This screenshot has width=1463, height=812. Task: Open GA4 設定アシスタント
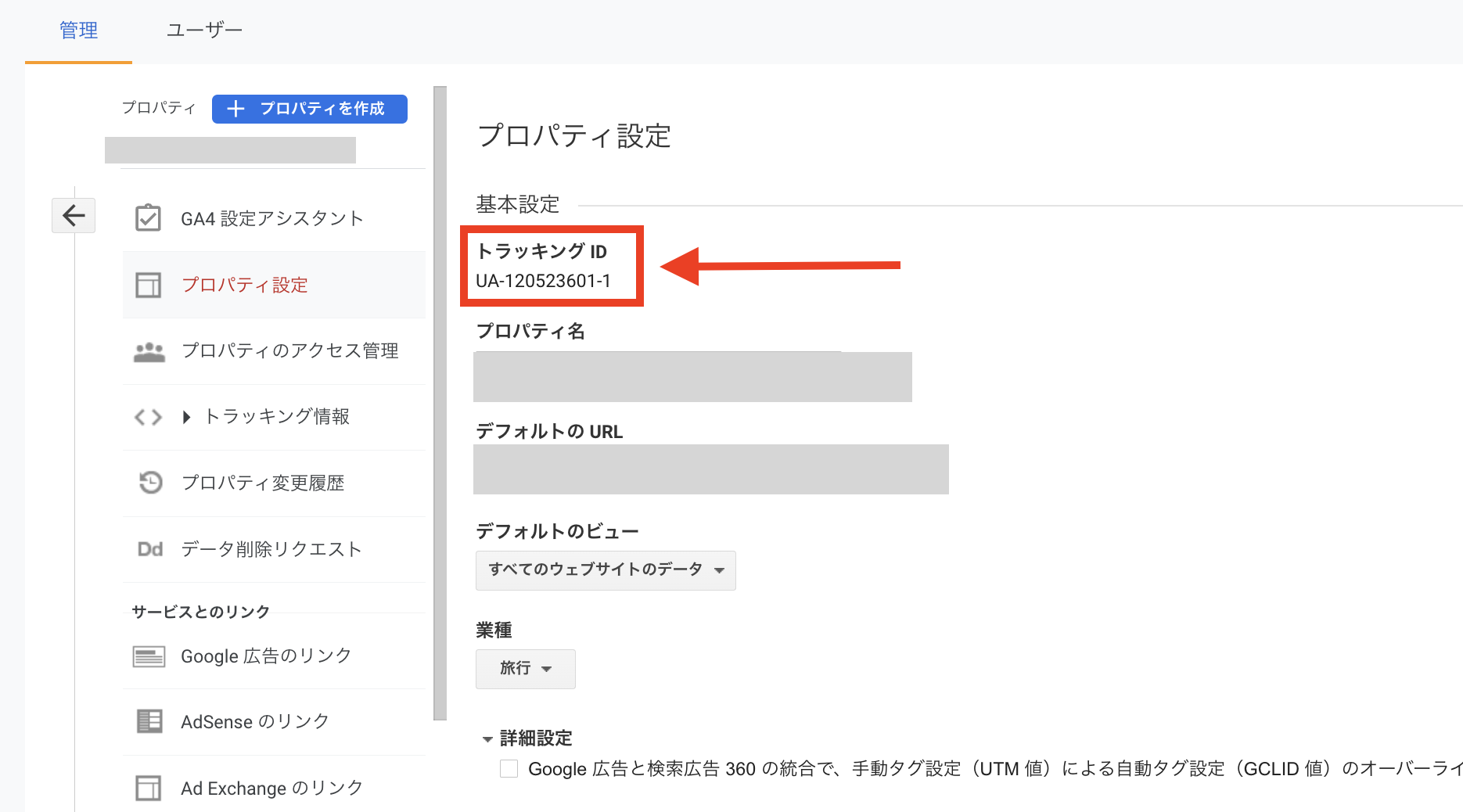(271, 218)
